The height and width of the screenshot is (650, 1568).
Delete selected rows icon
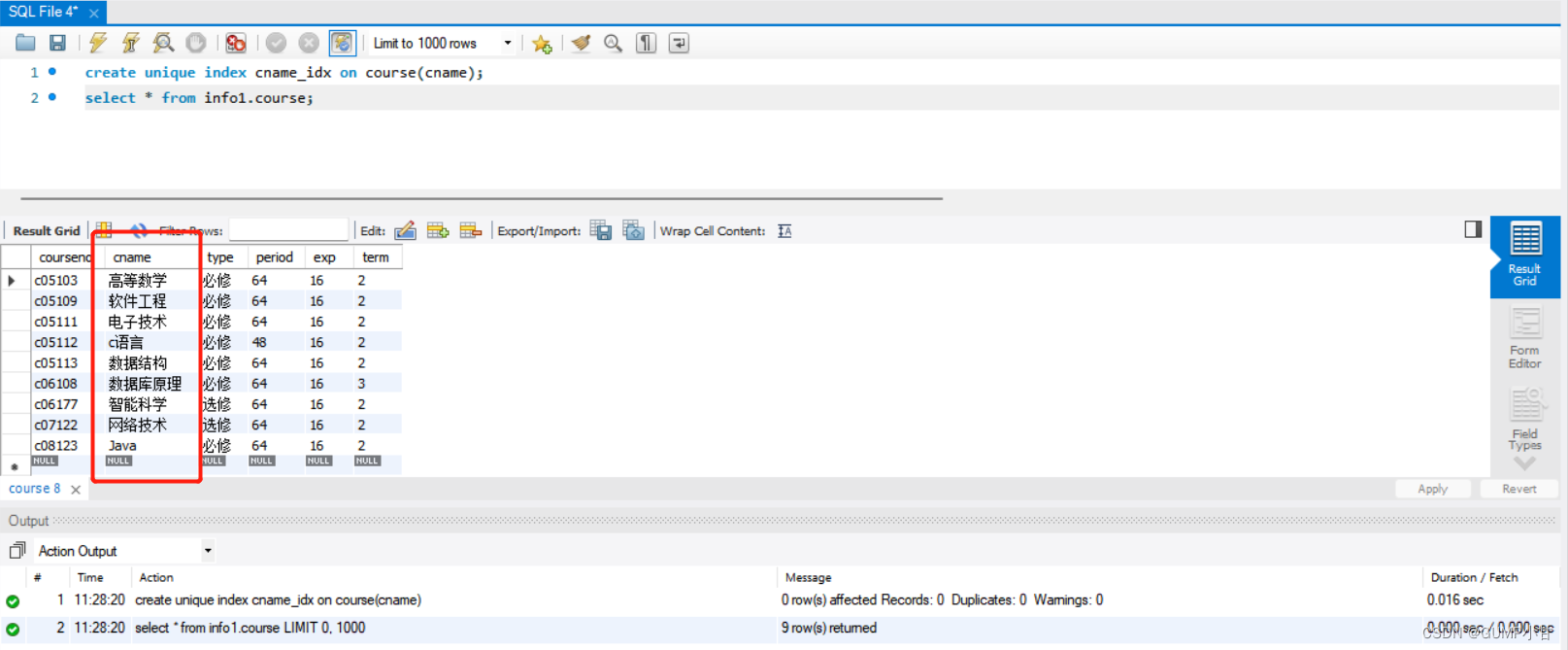pyautogui.click(x=471, y=230)
